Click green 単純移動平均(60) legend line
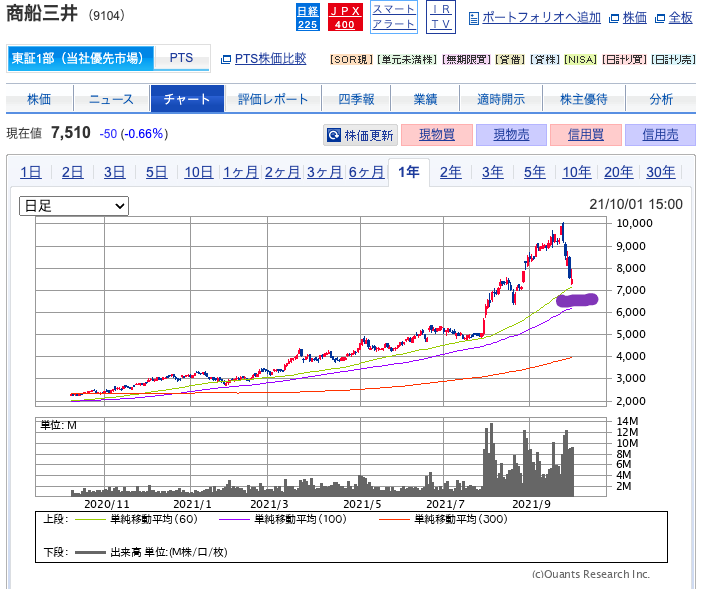The image size is (702, 589). click(90, 520)
